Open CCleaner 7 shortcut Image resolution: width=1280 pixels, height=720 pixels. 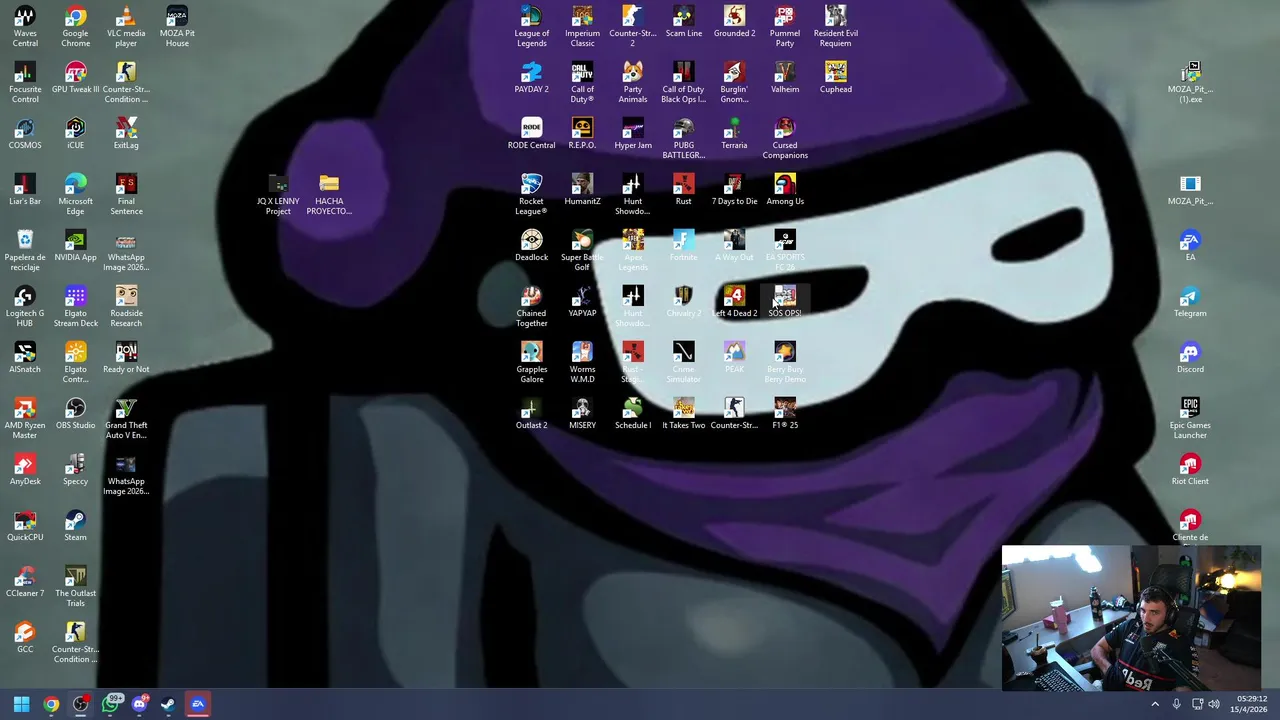coord(25,581)
